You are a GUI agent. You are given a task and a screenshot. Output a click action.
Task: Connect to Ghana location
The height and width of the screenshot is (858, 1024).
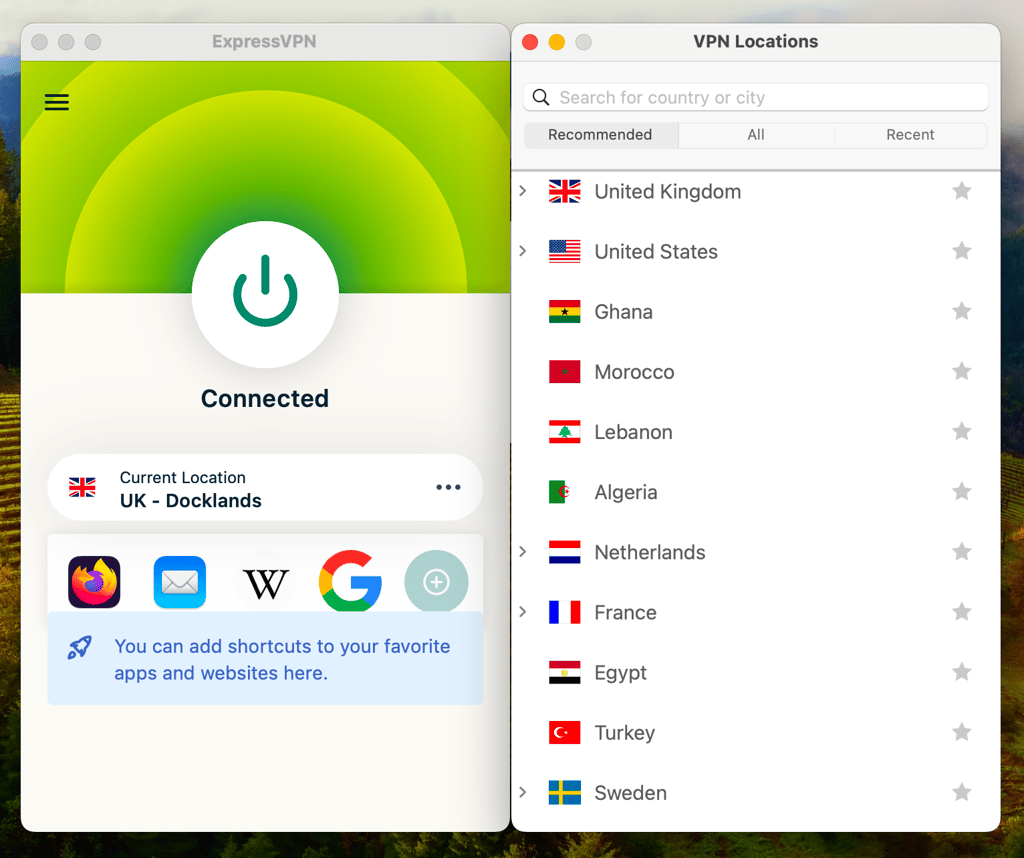point(624,311)
